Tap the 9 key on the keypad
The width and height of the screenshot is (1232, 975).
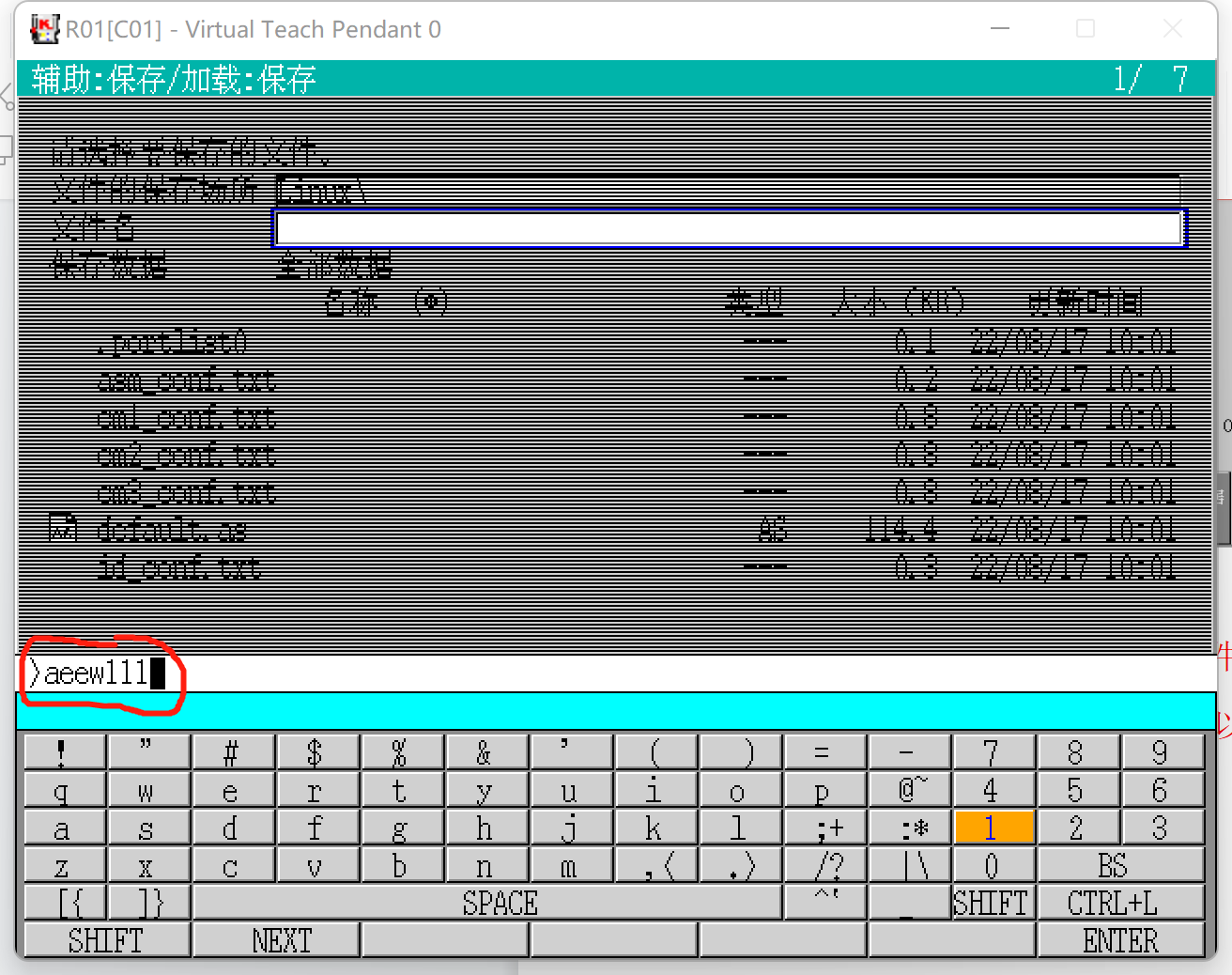(x=1163, y=752)
